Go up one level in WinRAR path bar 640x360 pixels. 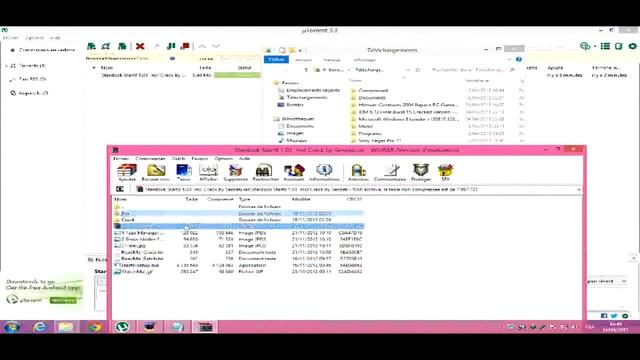coord(120,189)
